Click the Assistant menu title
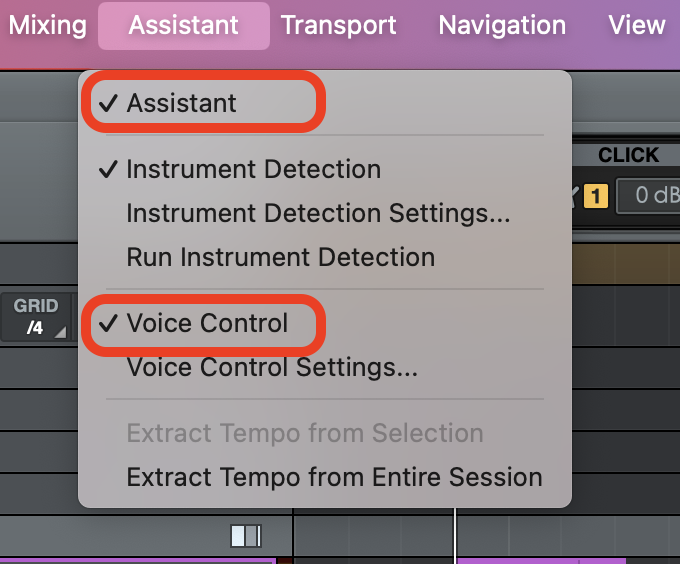The height and width of the screenshot is (564, 680). pos(184,25)
